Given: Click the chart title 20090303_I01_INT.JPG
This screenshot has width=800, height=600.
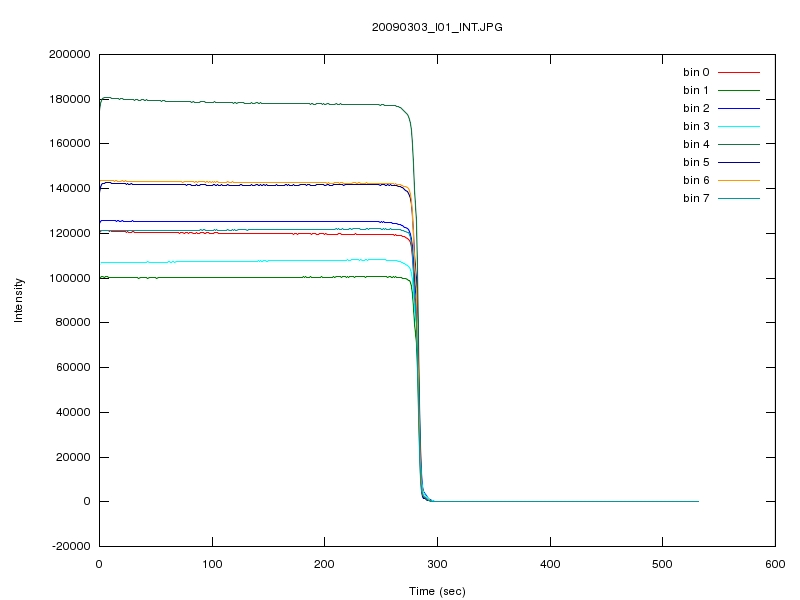Looking at the screenshot, I should point(437,27).
